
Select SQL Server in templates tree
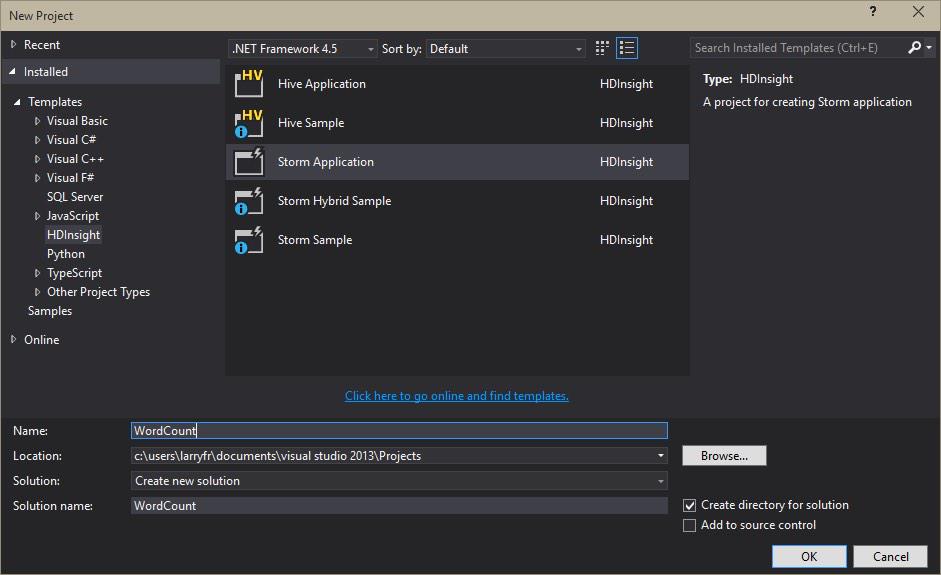coord(75,197)
